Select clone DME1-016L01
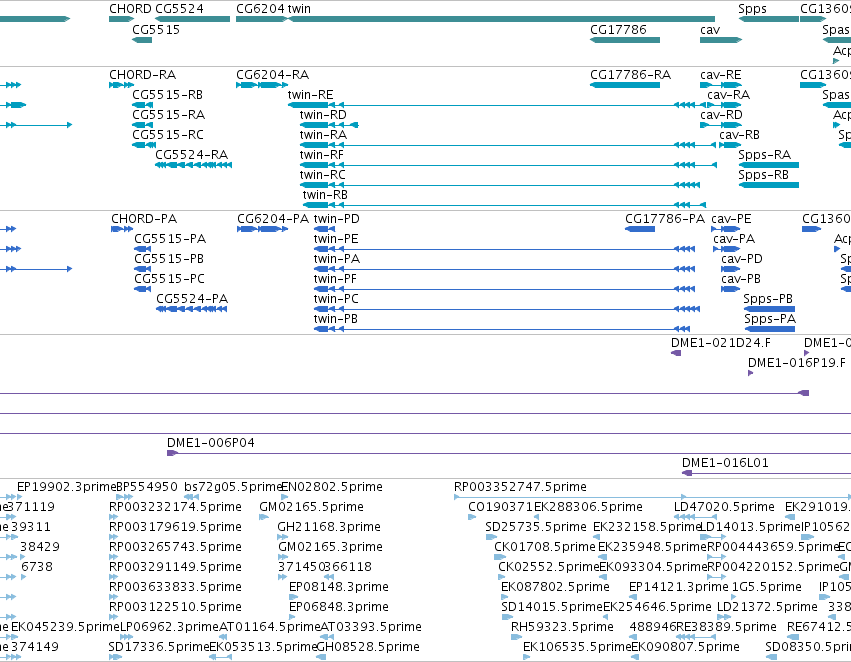The image size is (851, 662). [725, 463]
